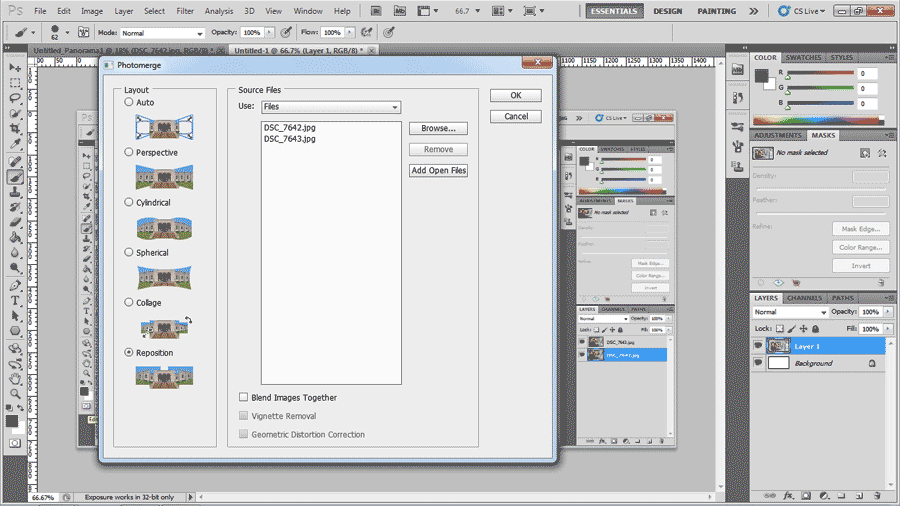The width and height of the screenshot is (900, 506).
Task: Select the Auto layout radio button
Action: click(x=129, y=102)
